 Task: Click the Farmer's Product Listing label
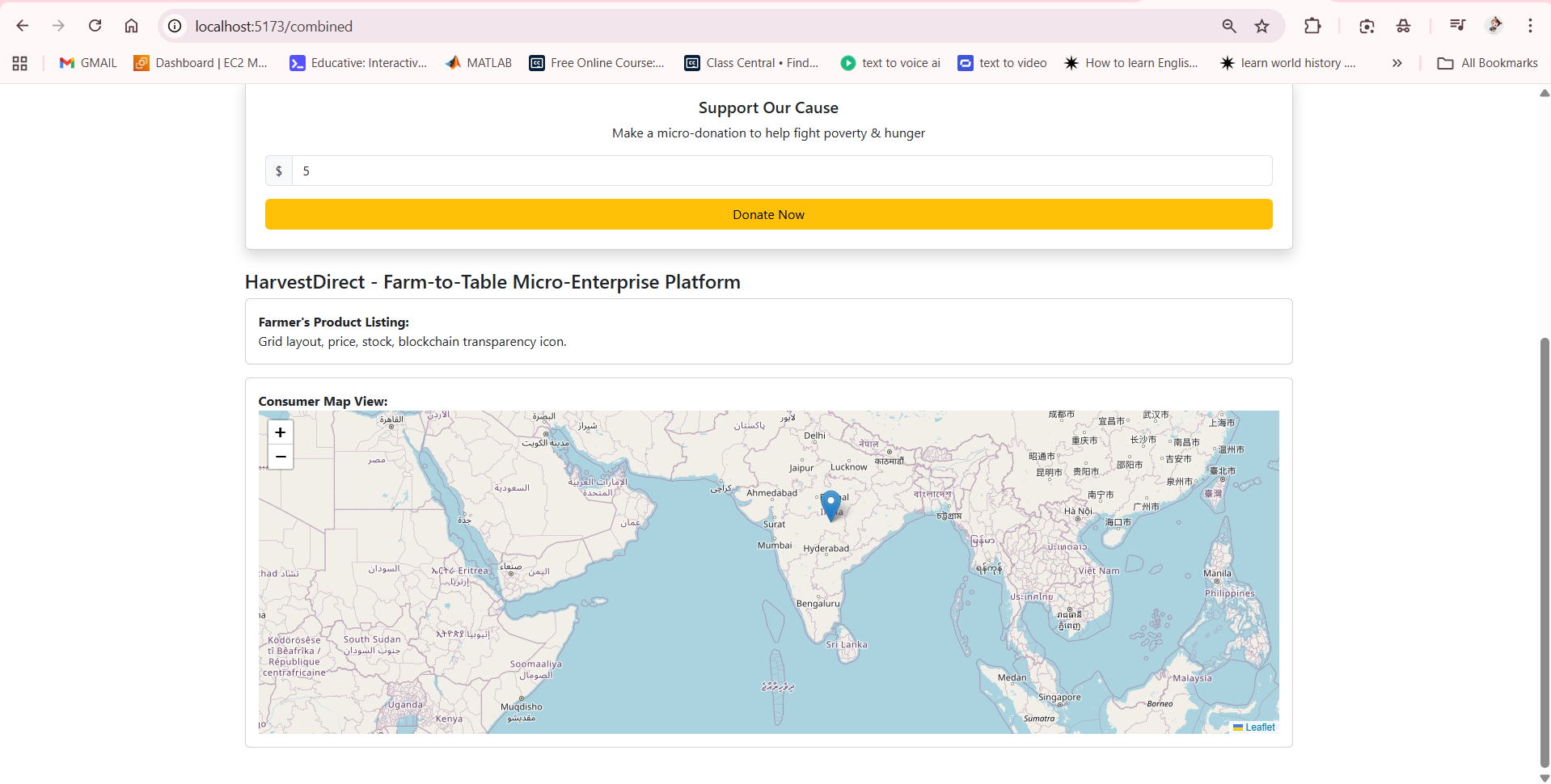pos(334,322)
